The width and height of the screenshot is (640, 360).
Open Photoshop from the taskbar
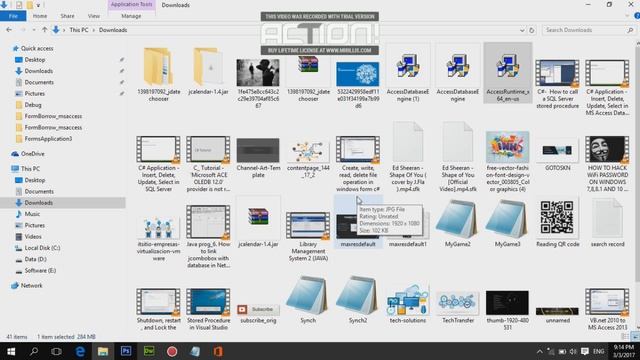(126, 351)
